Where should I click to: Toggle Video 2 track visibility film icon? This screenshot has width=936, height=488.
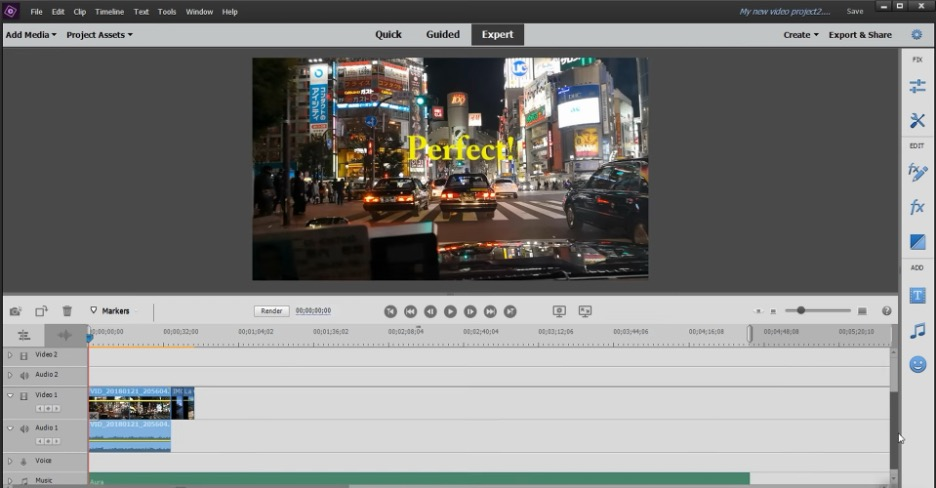tap(24, 356)
